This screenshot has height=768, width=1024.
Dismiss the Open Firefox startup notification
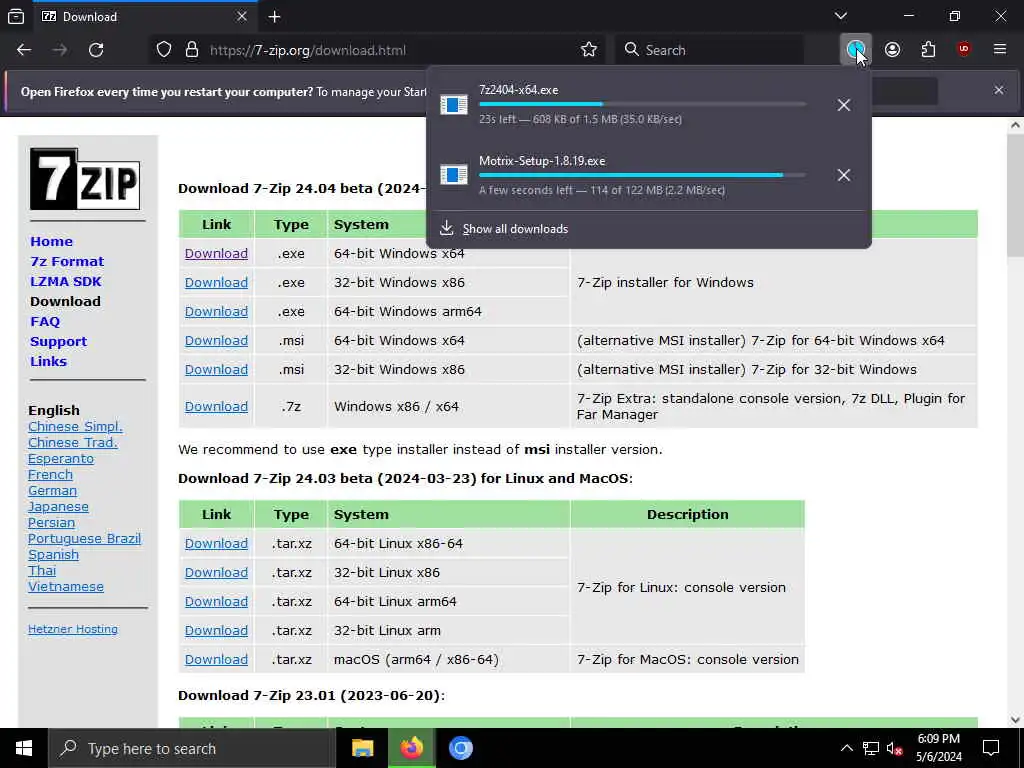point(999,90)
